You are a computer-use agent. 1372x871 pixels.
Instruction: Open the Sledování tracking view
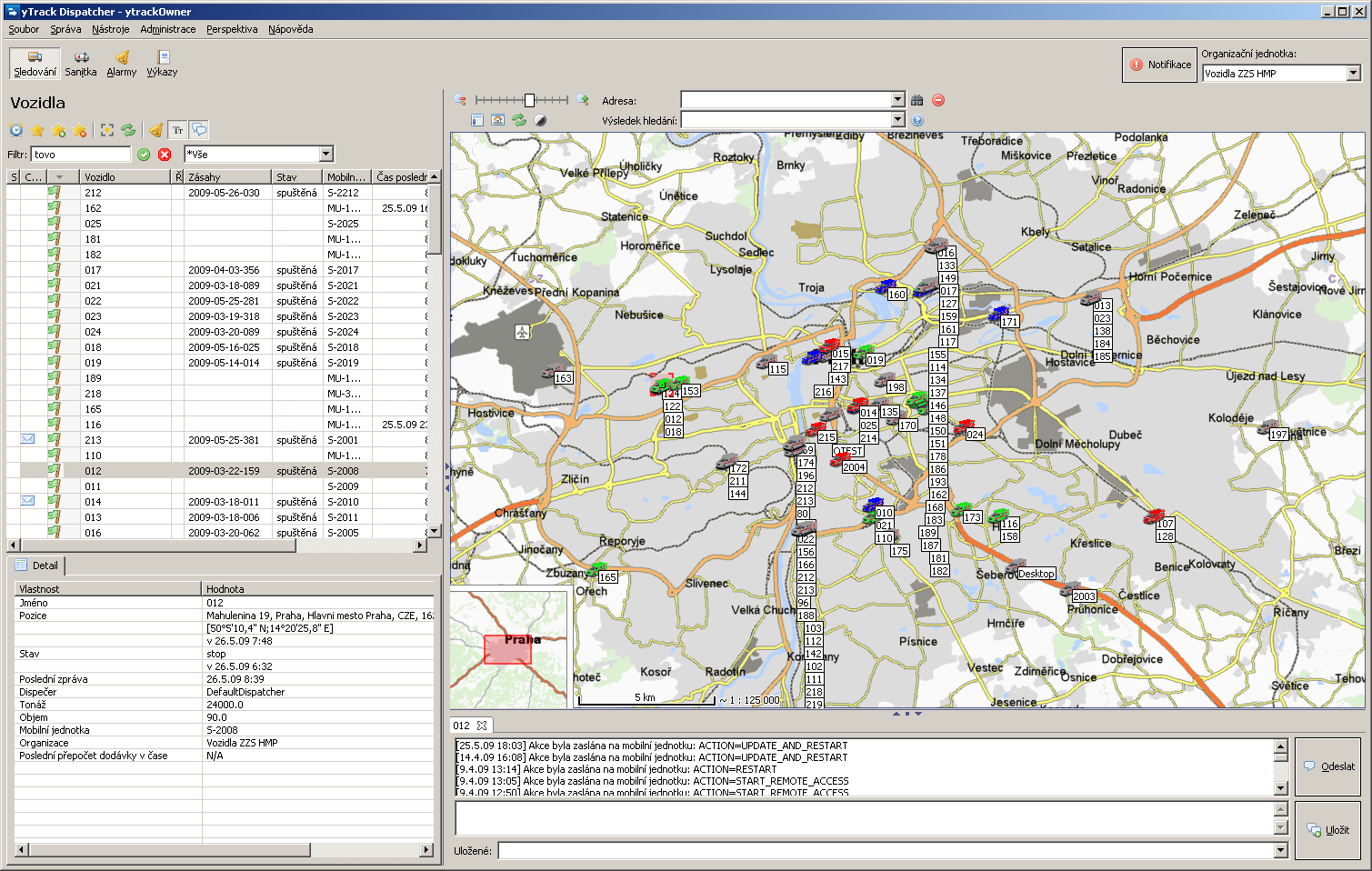(x=35, y=64)
